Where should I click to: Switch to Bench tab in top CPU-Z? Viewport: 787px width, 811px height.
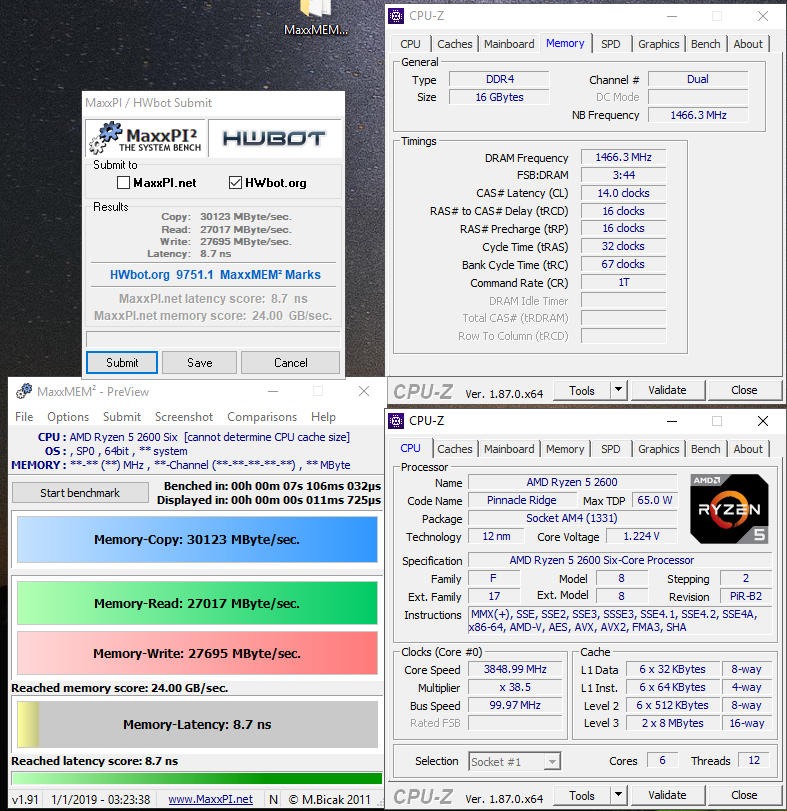coord(705,44)
